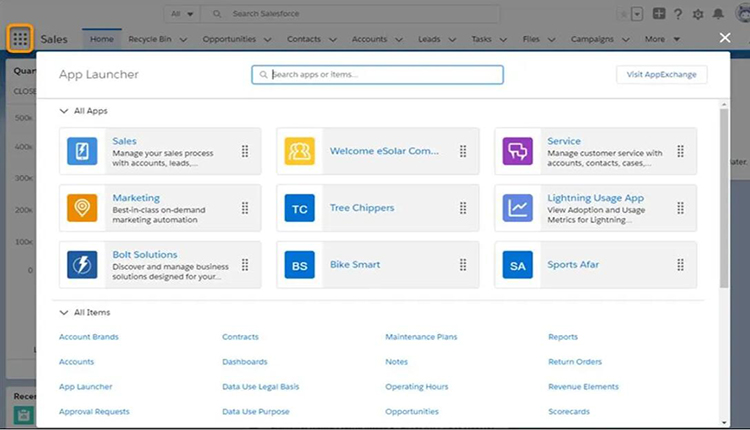Close the App Launcher with X
Viewport: 750px width, 430px height.
coord(725,38)
